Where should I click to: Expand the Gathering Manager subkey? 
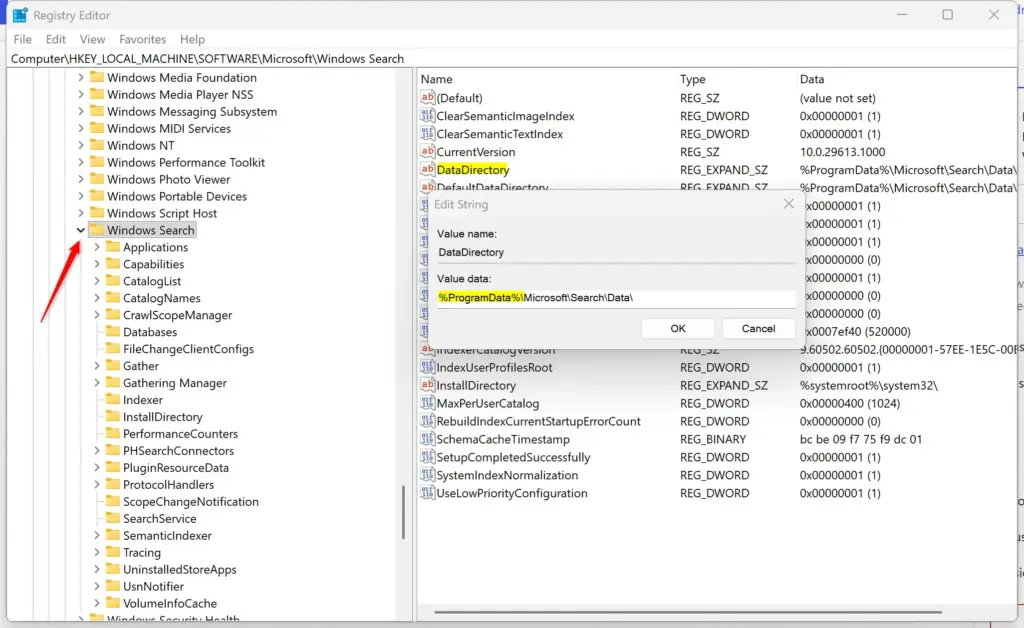97,383
